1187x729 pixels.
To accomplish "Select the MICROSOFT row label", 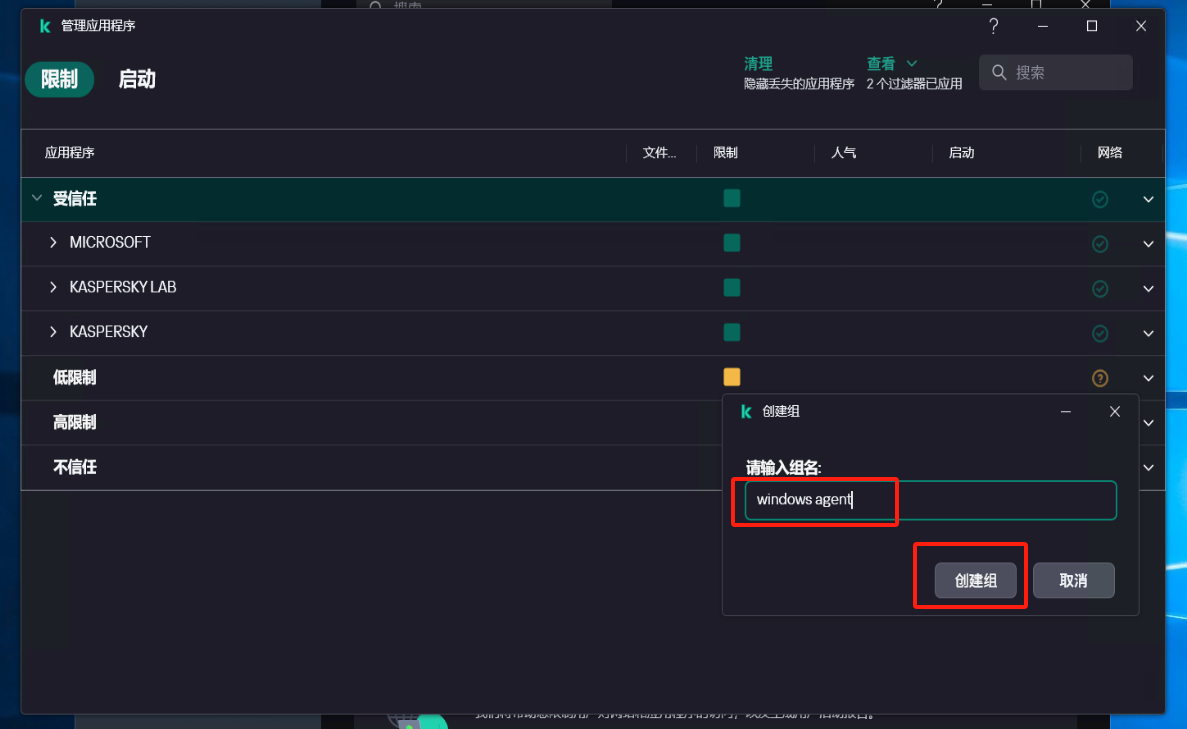I will pos(110,242).
